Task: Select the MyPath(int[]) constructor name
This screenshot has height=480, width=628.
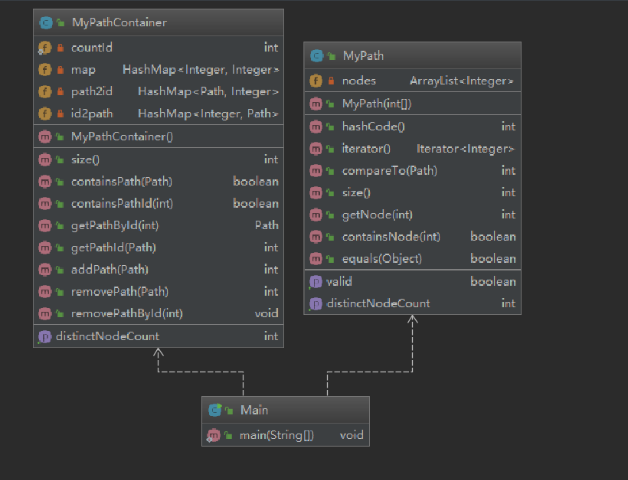Action: coord(376,104)
